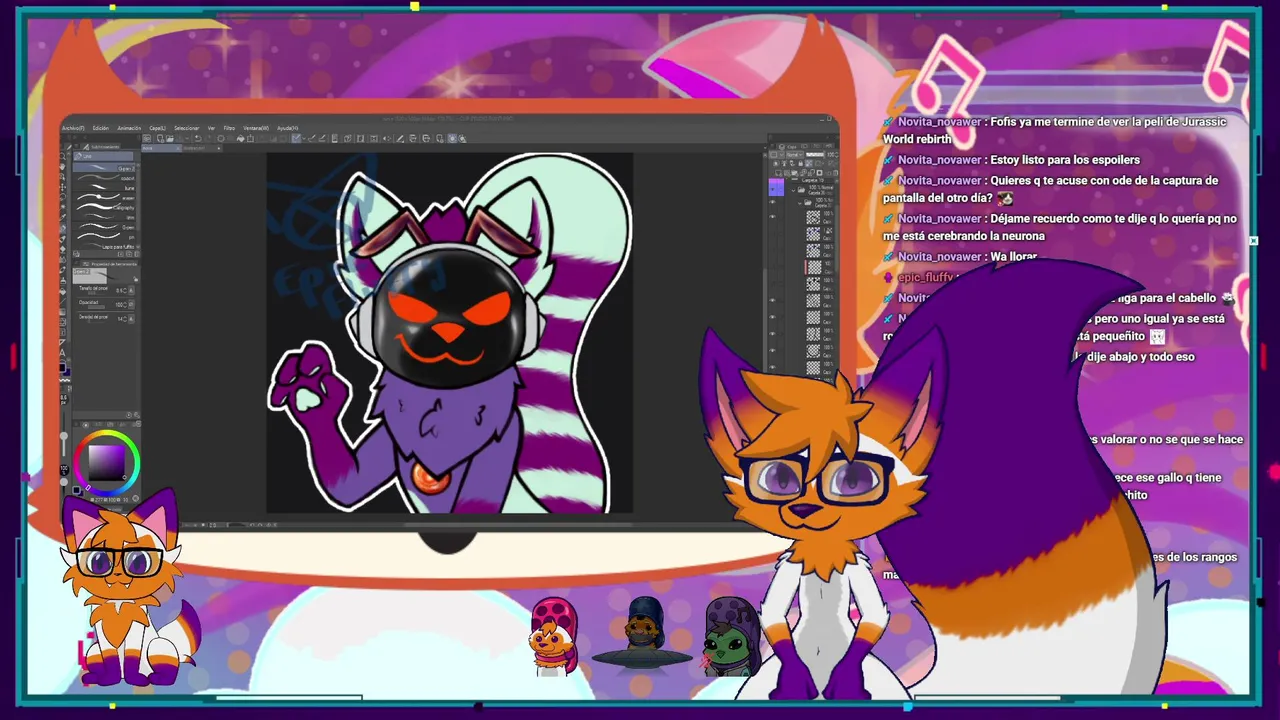Choose the Lapiz para fluffy sub tool
The width and height of the screenshot is (1280, 720).
tap(104, 246)
